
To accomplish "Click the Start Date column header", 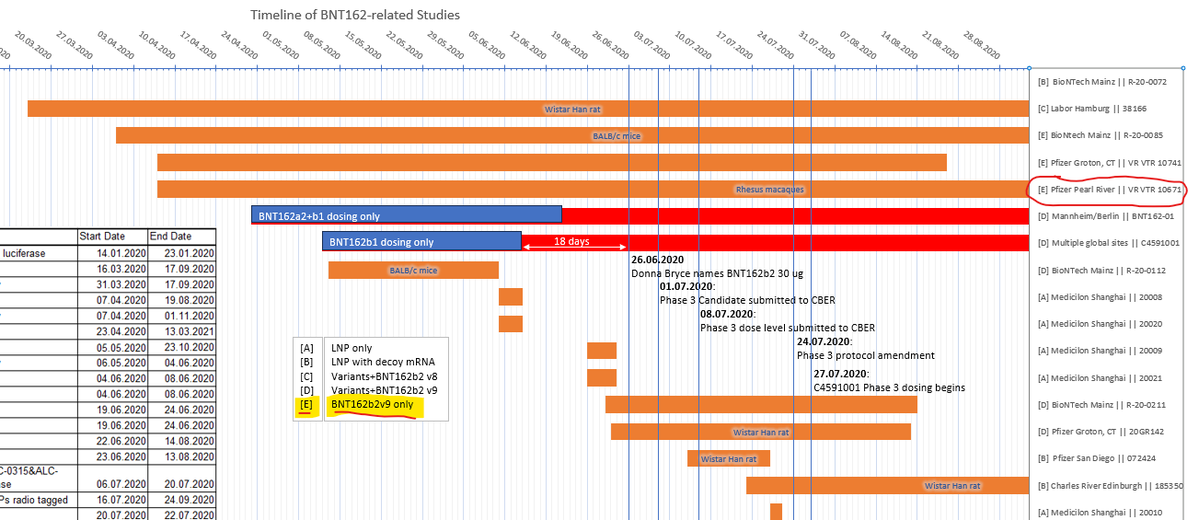I will pyautogui.click(x=111, y=236).
